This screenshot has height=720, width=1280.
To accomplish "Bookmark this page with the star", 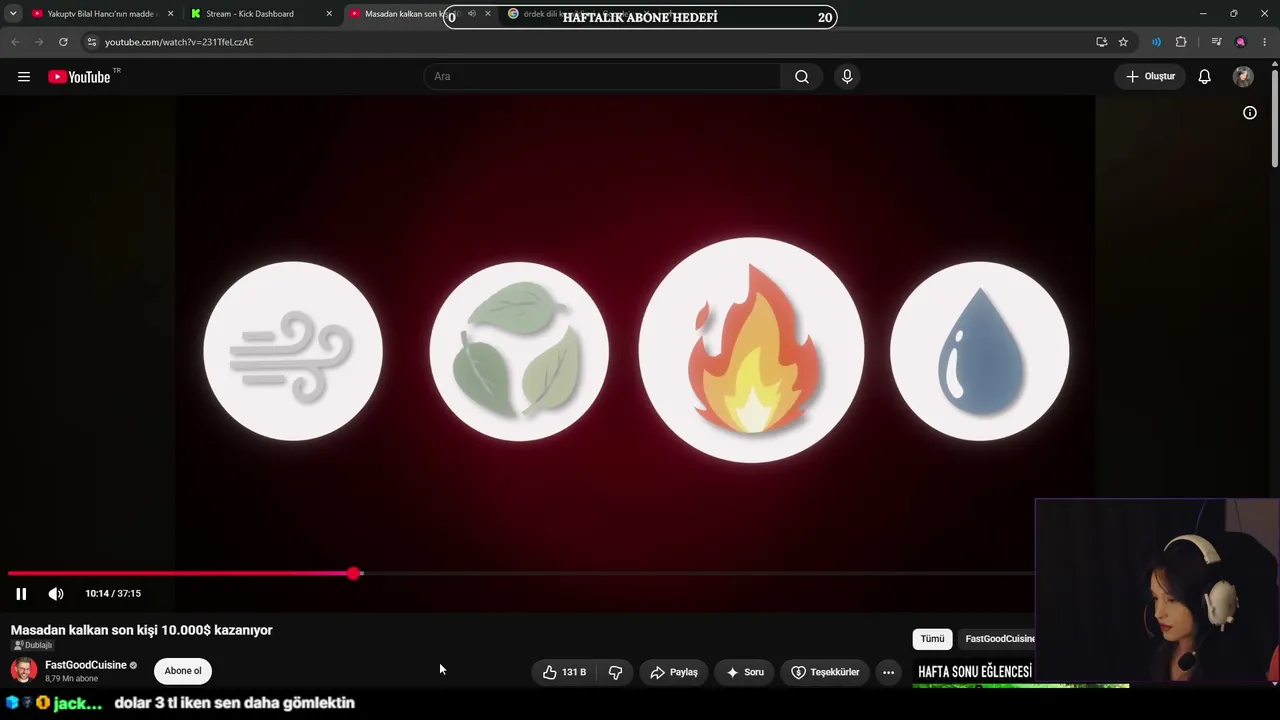I will [1123, 42].
